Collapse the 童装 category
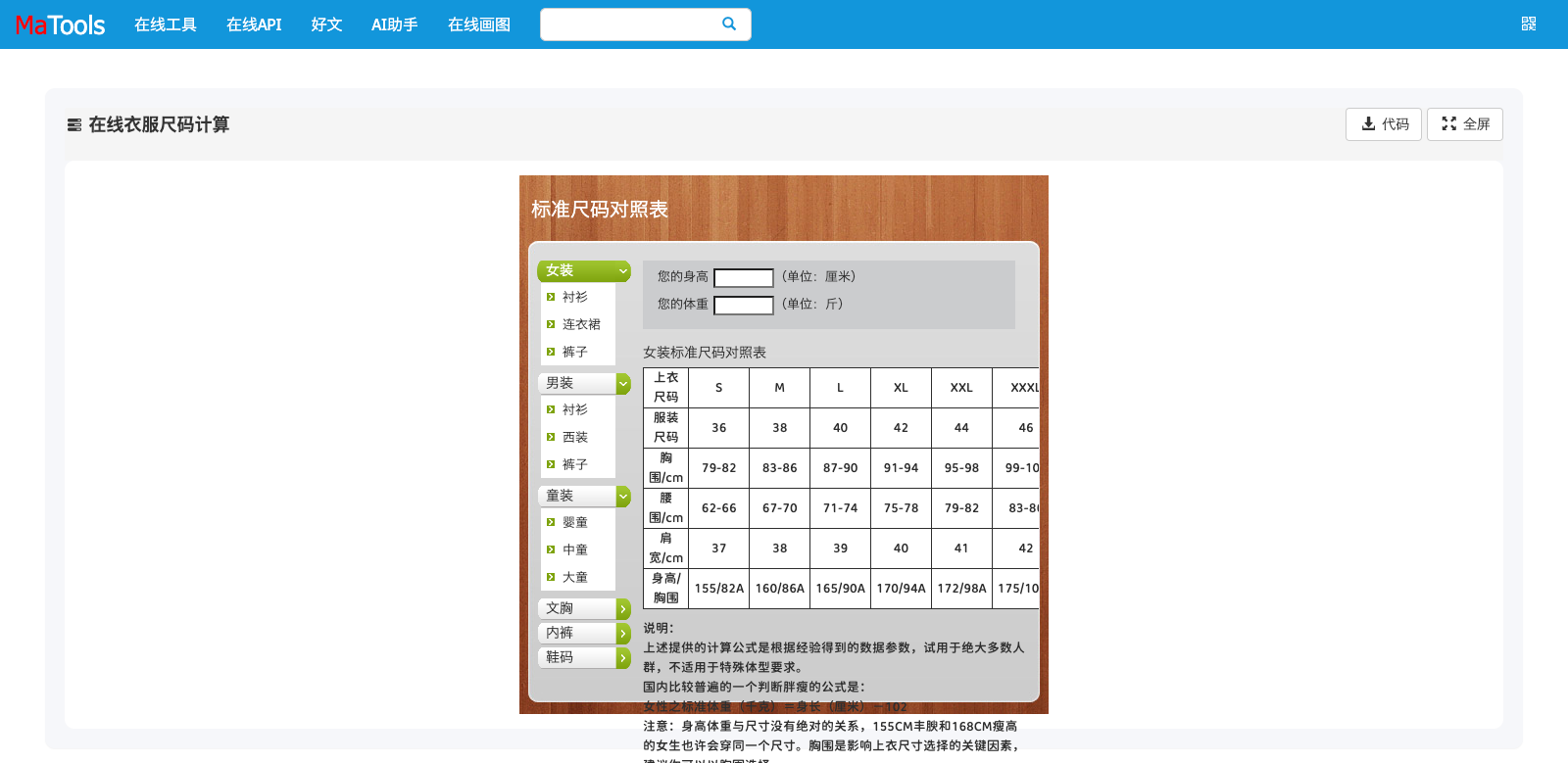The width and height of the screenshot is (1568, 763). pyautogui.click(x=622, y=497)
